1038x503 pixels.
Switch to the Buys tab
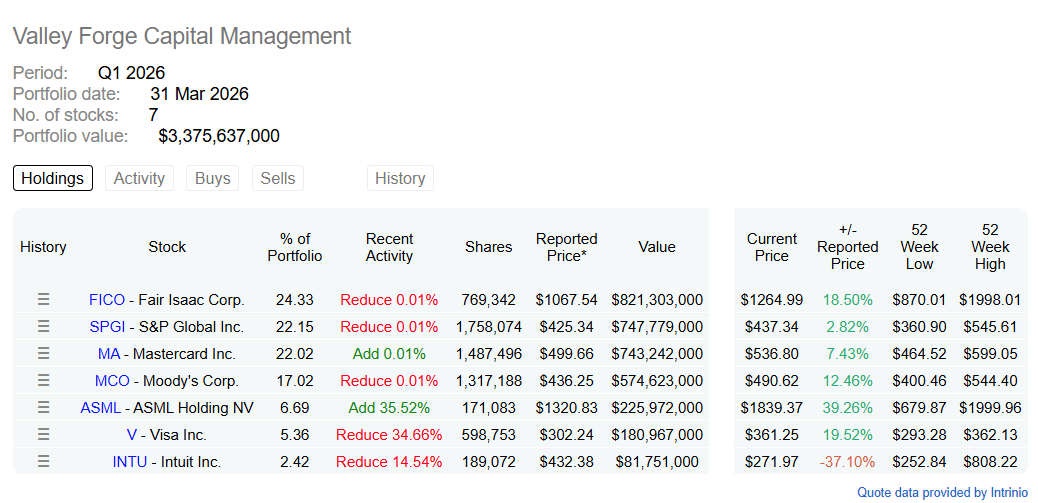point(212,178)
